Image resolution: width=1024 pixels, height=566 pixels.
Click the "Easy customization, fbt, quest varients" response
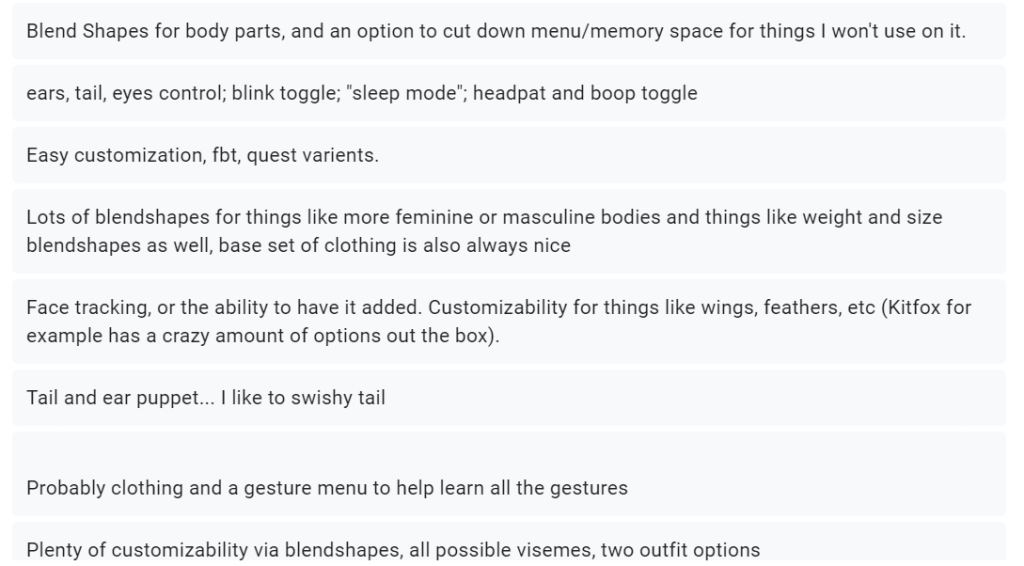202,155
